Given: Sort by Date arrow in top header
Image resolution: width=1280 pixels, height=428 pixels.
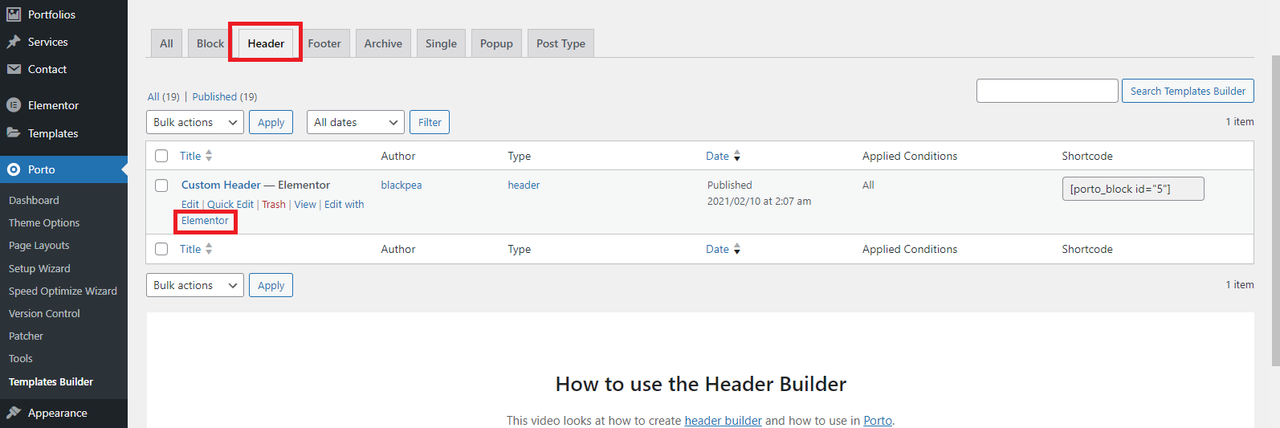Looking at the screenshot, I should (737, 156).
